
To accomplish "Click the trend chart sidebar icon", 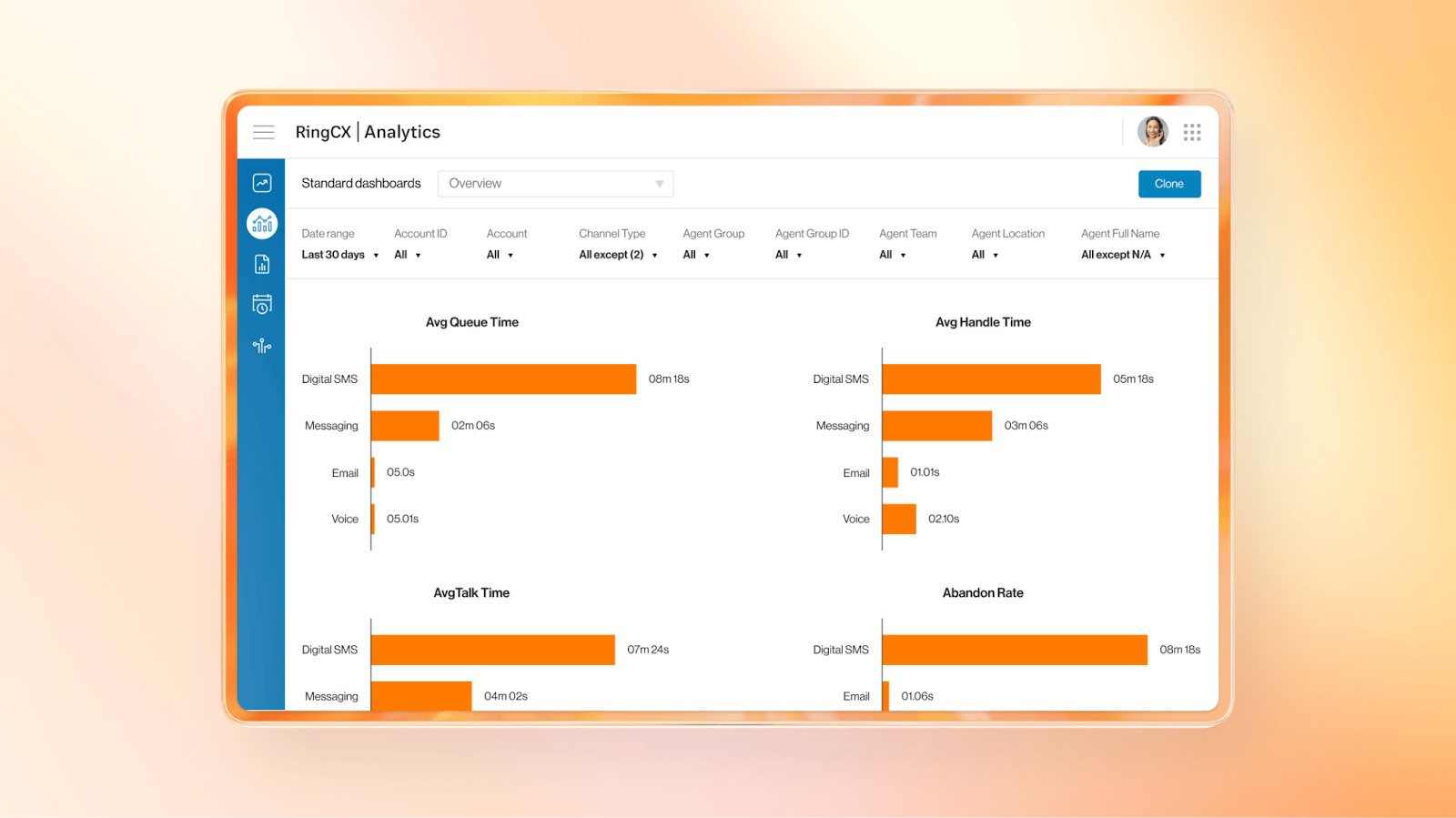I will coord(262,183).
